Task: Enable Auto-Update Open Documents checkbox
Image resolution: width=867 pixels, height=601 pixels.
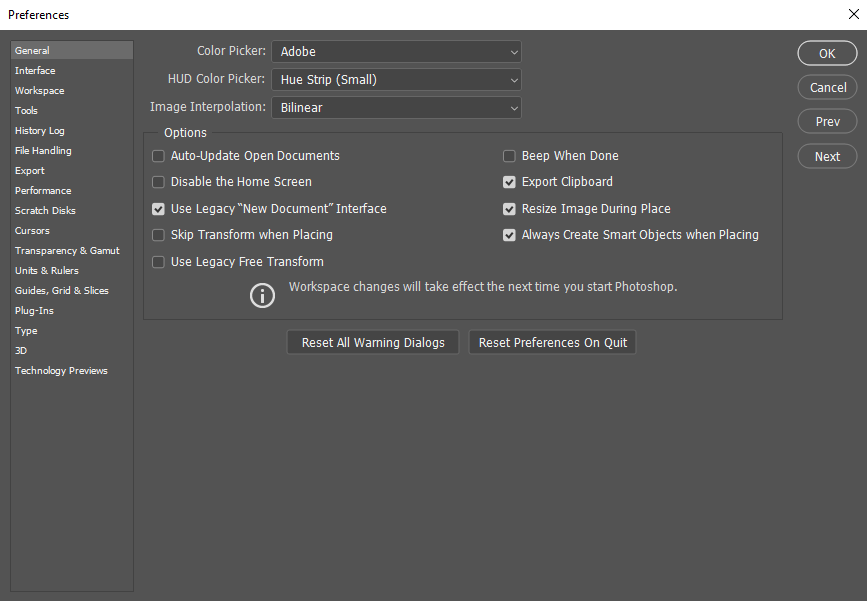Action: [158, 156]
